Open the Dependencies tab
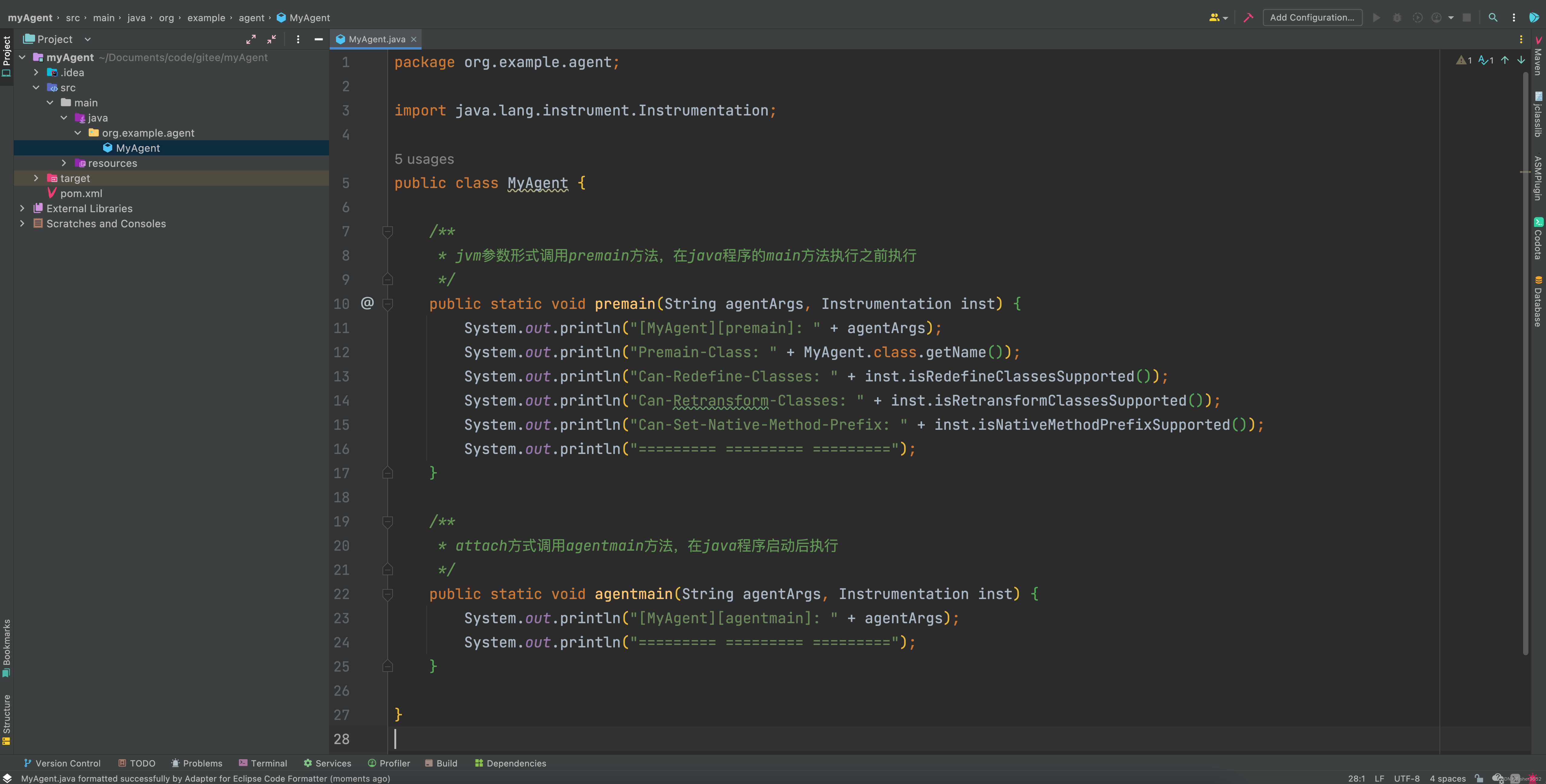This screenshot has height=784, width=1546. click(511, 763)
